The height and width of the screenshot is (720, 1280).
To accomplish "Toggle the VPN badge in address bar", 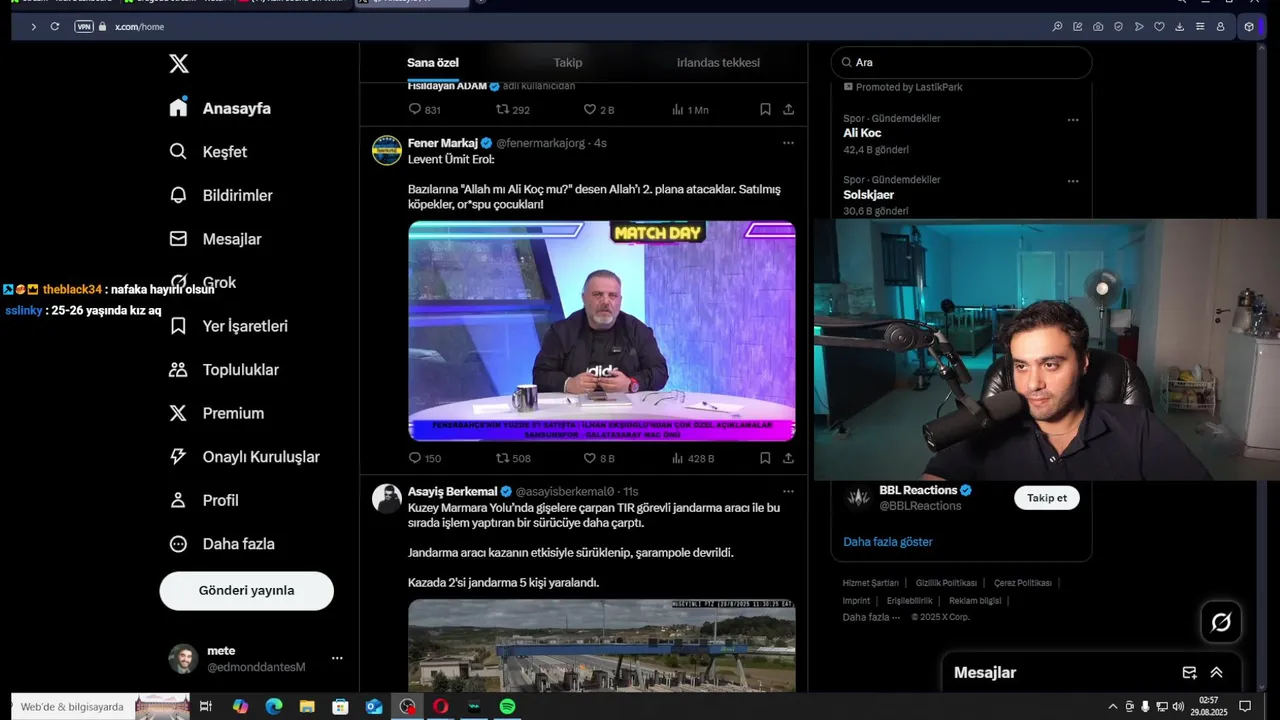I will coord(84,26).
